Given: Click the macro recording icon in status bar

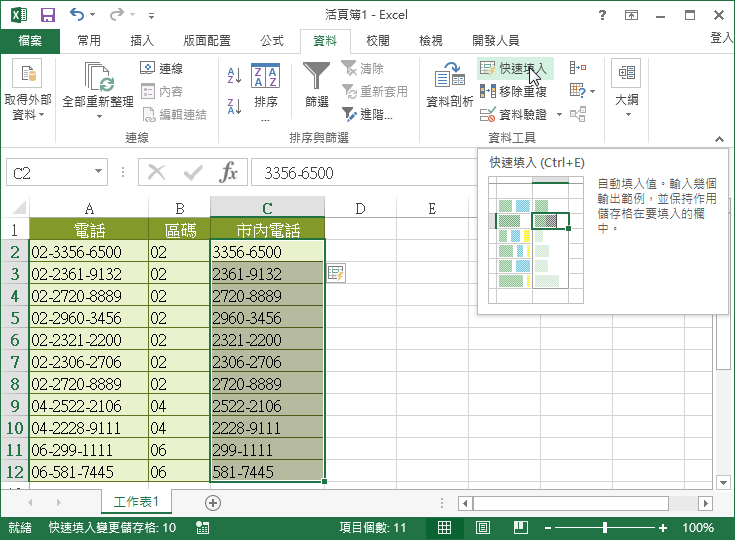Looking at the screenshot, I should [202, 528].
